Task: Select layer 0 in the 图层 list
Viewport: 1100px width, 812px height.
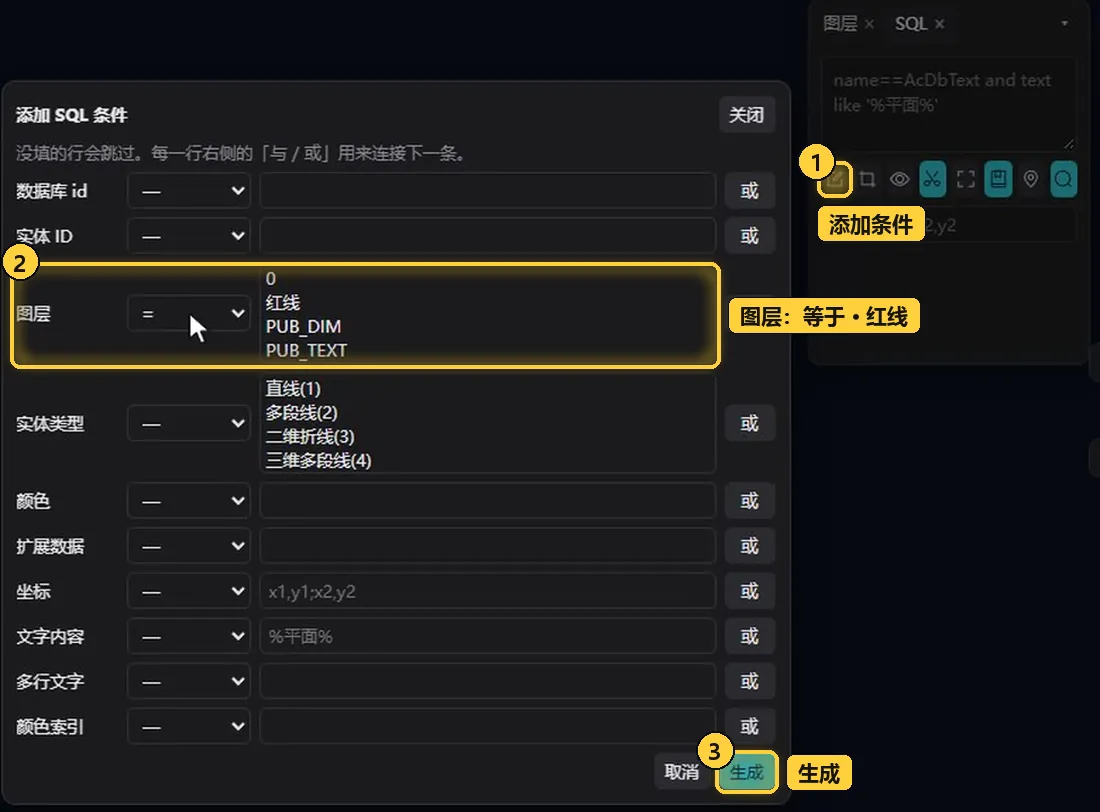Action: click(x=271, y=279)
